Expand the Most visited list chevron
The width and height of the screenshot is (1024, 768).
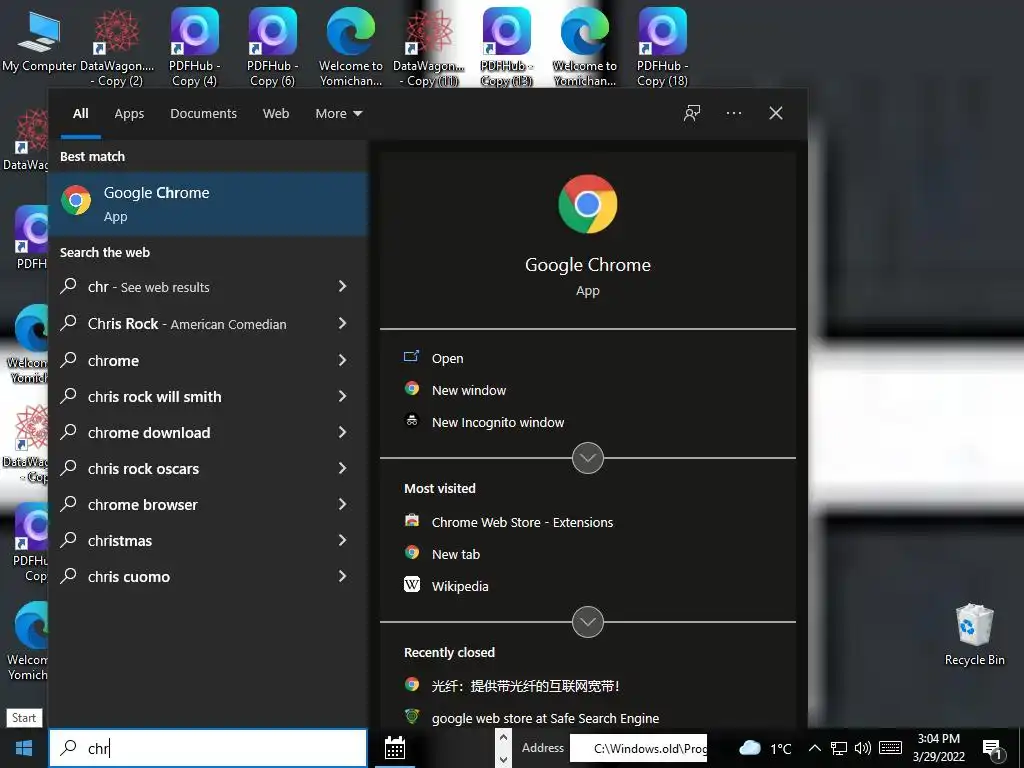point(588,622)
